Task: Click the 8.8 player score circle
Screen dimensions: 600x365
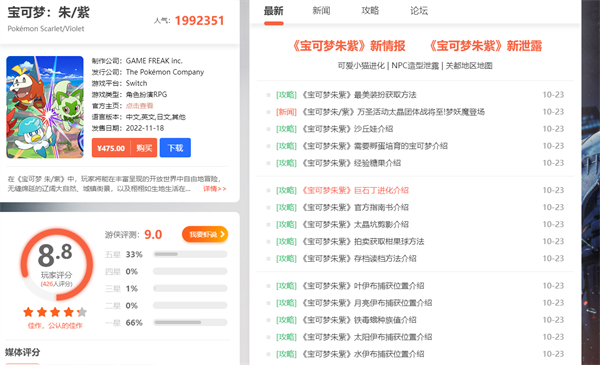Action: (57, 264)
